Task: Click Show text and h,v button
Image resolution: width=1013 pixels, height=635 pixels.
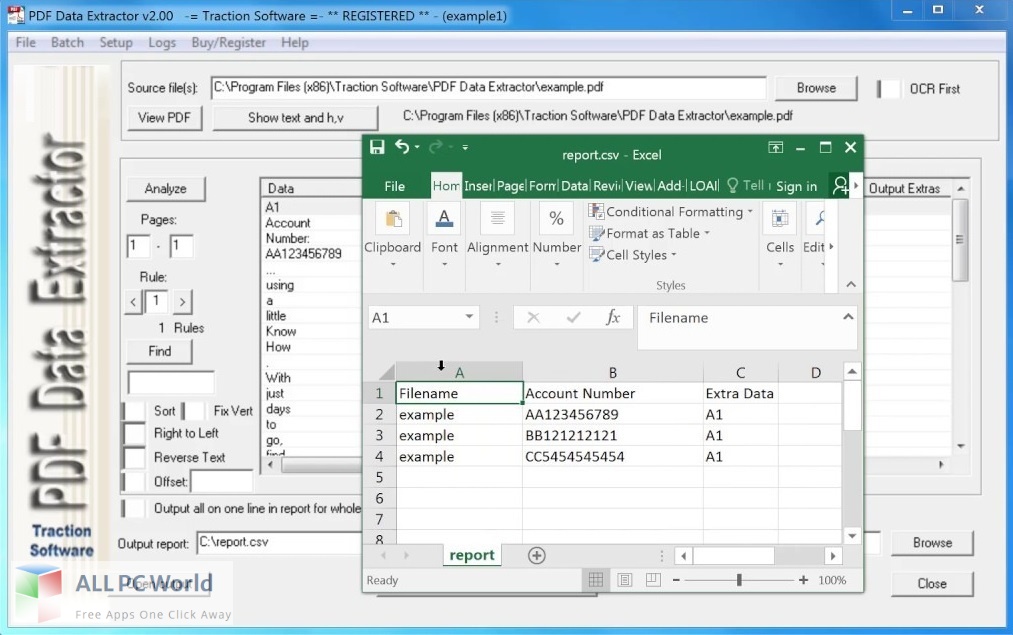Action: pyautogui.click(x=295, y=118)
